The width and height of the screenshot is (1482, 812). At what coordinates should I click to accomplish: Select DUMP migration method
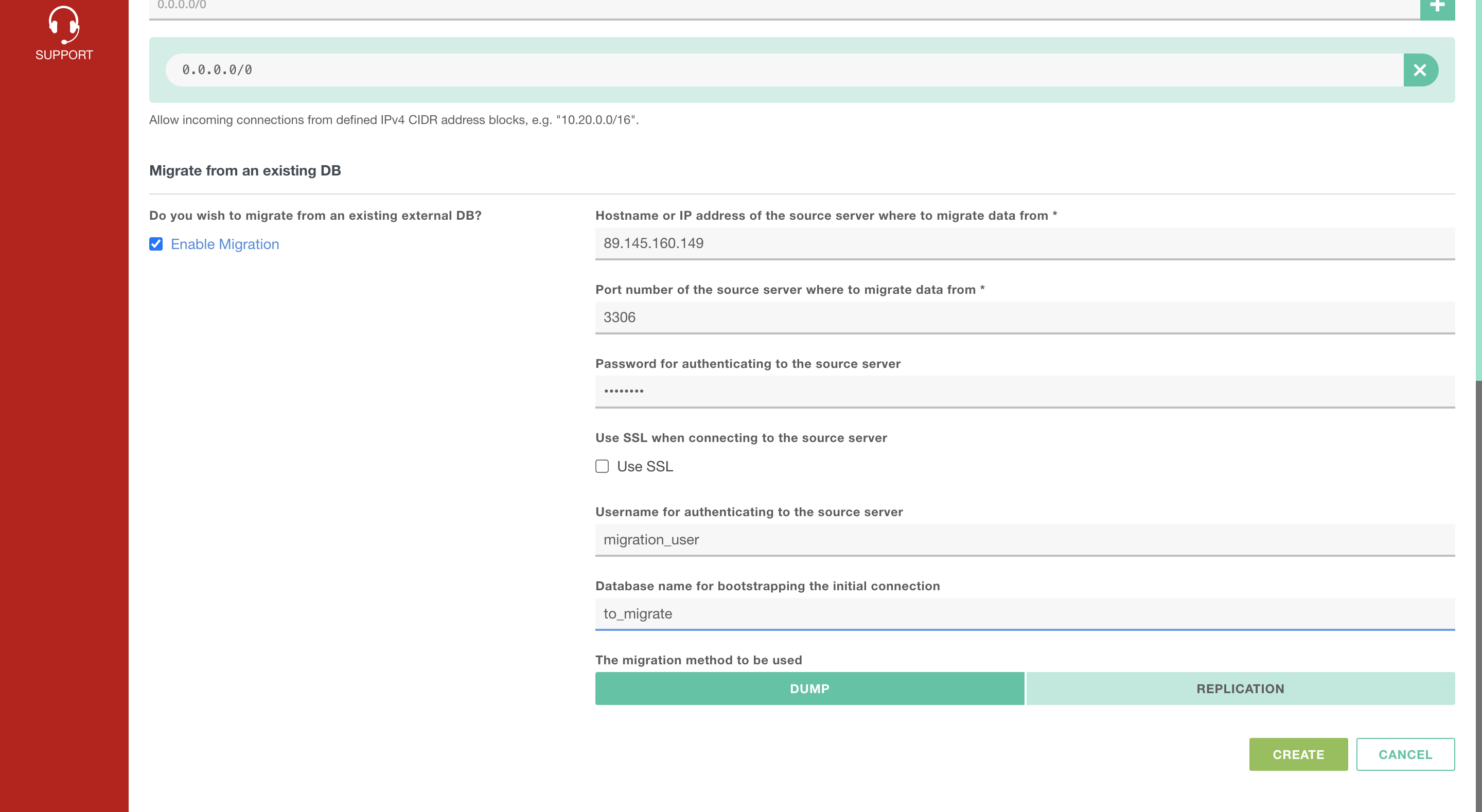coord(809,689)
